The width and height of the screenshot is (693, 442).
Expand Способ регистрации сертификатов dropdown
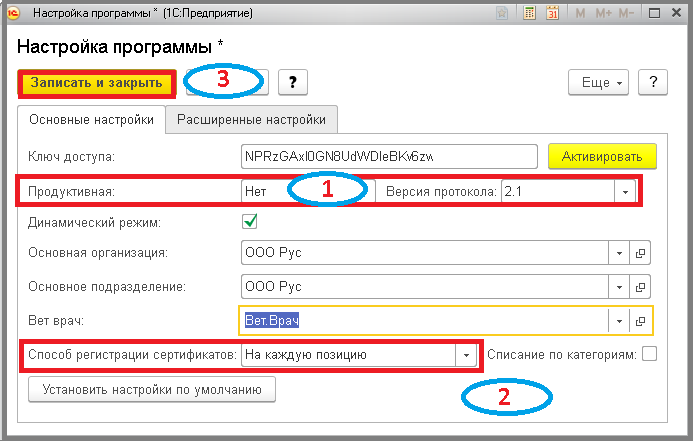(466, 355)
